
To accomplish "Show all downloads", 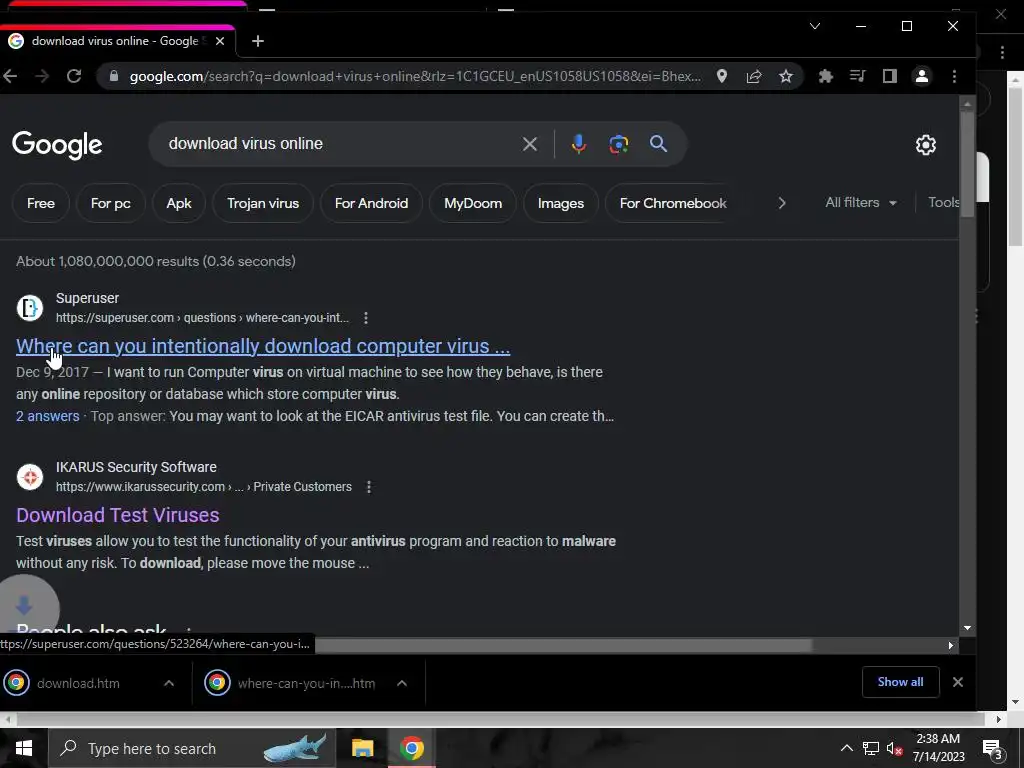I will click(x=901, y=682).
